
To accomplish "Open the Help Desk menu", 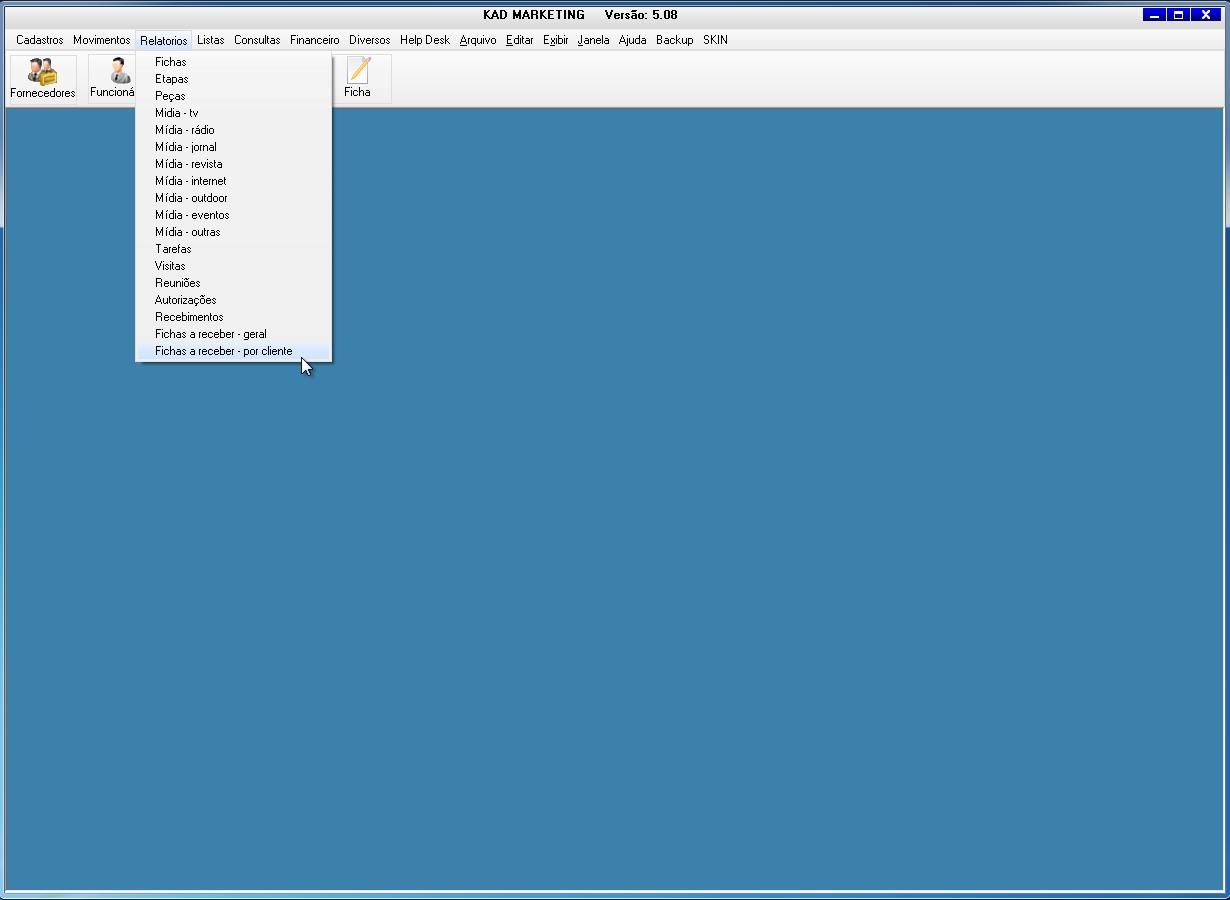I will tap(425, 40).
